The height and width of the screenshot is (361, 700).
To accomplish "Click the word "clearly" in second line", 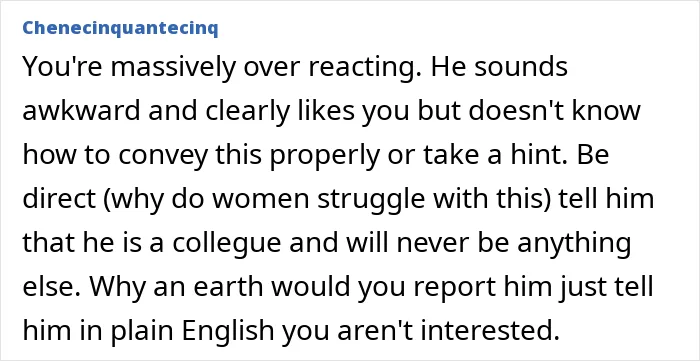I will 248,111.
